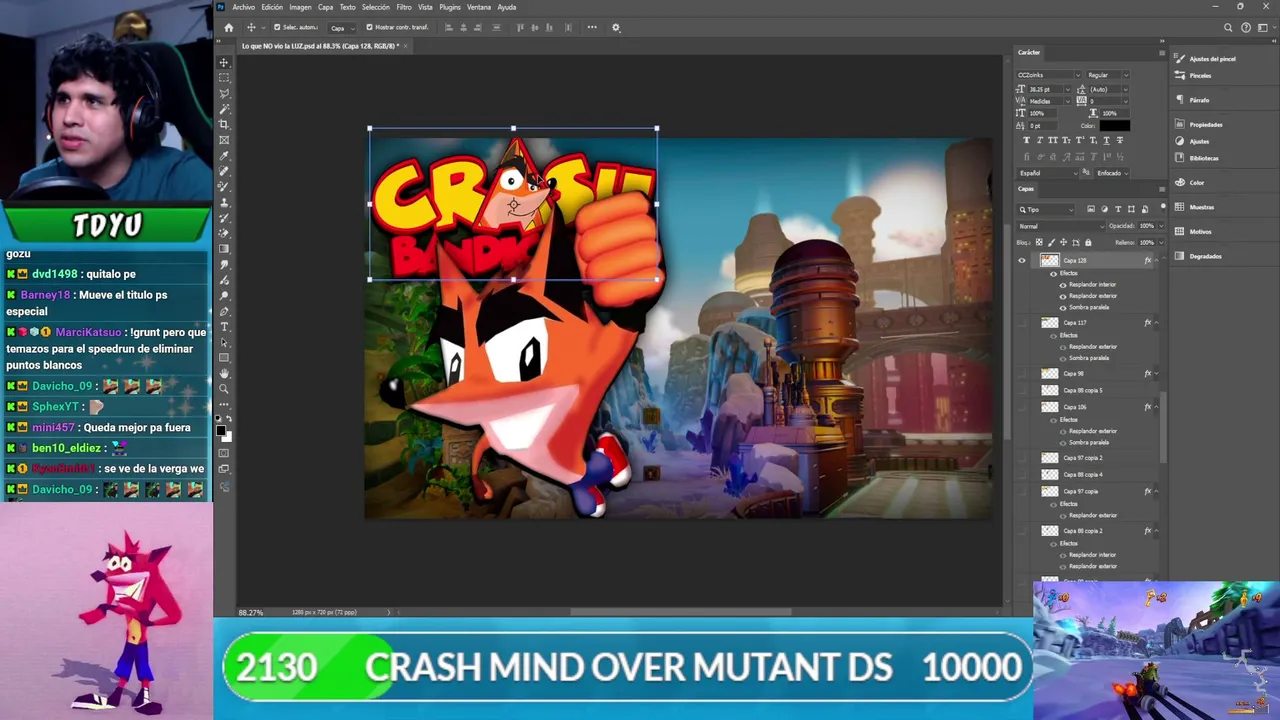Show layer Capa 117

click(x=1021, y=323)
